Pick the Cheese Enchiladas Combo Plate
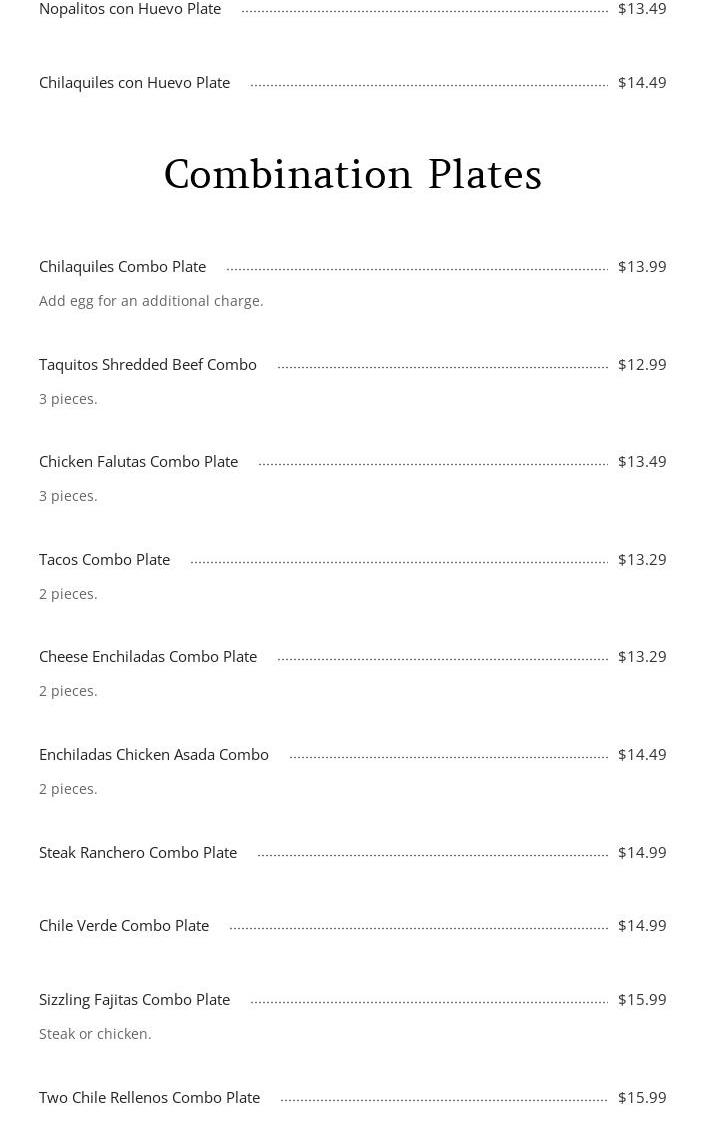This screenshot has height=1142, width=705. click(147, 657)
